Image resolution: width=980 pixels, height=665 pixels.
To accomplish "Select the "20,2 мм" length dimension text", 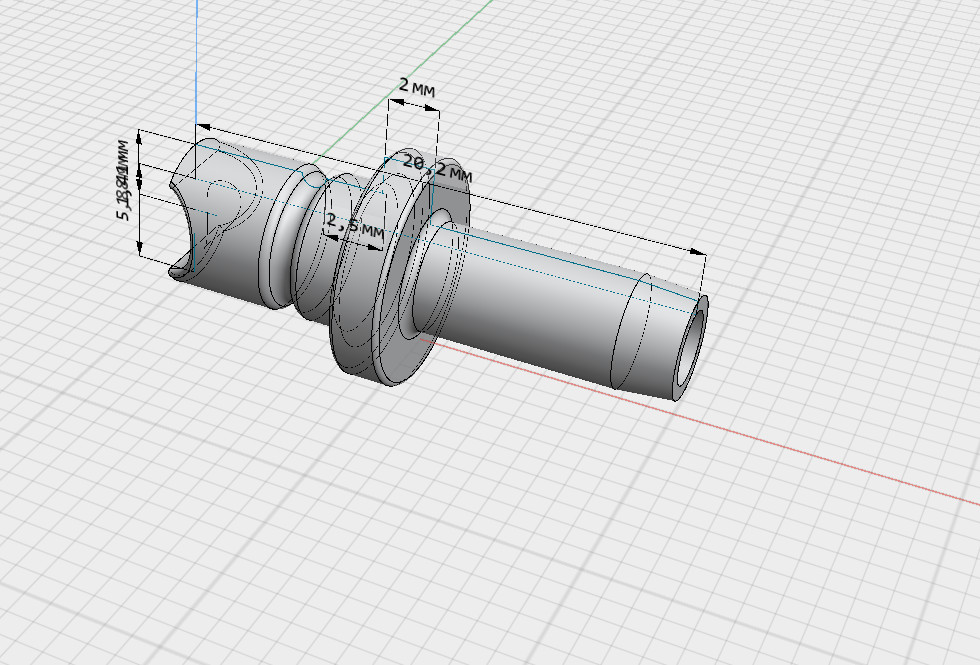I will pos(437,167).
